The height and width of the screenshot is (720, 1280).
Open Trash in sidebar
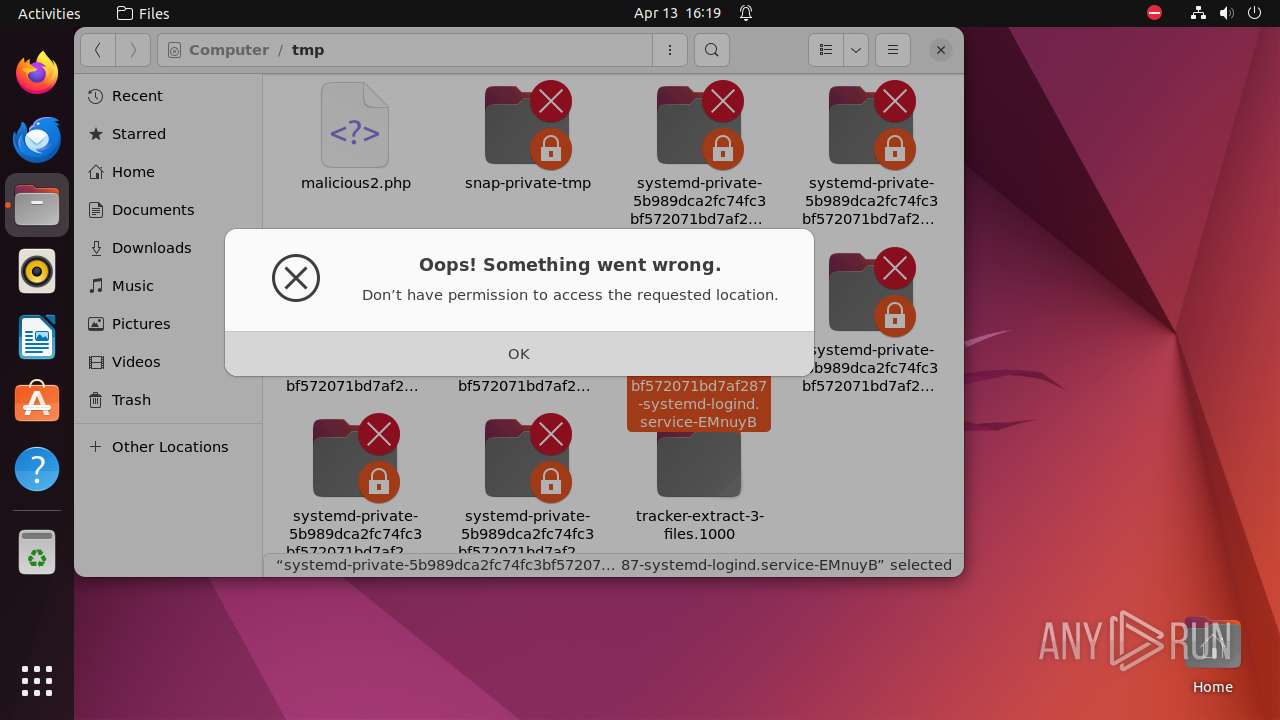(168, 400)
